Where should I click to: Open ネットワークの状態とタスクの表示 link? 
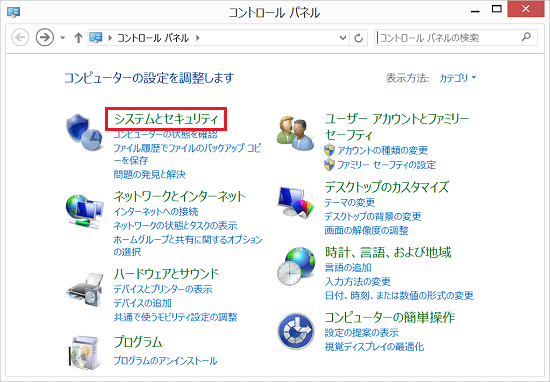pos(175,225)
